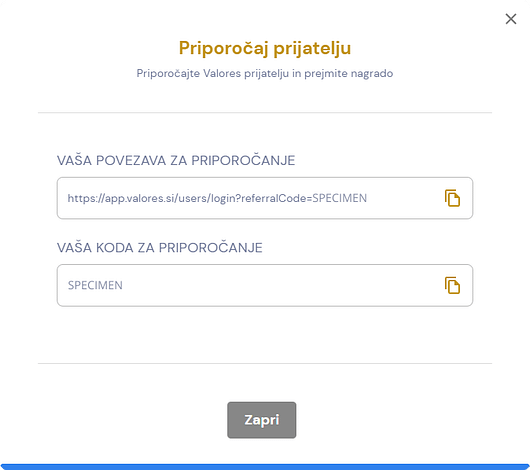Click the Zapri button

point(262,420)
